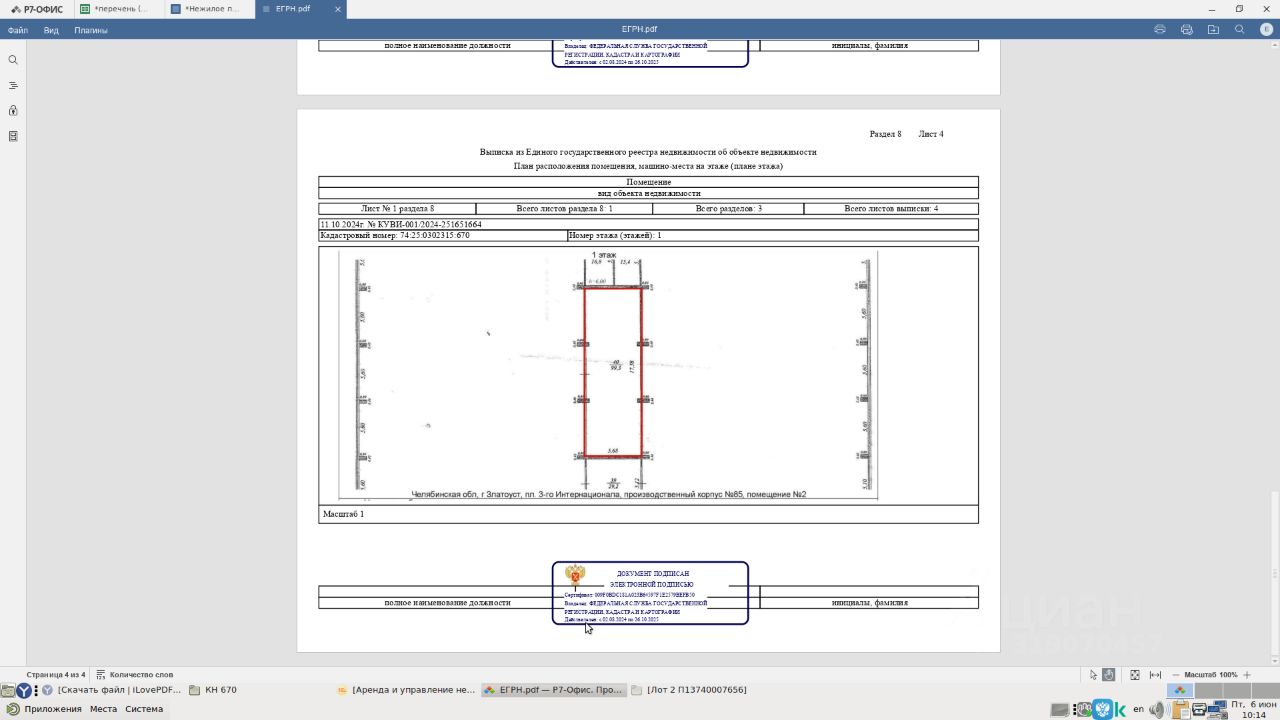Zoom in with the plus button
This screenshot has width=1280, height=720.
click(1247, 675)
